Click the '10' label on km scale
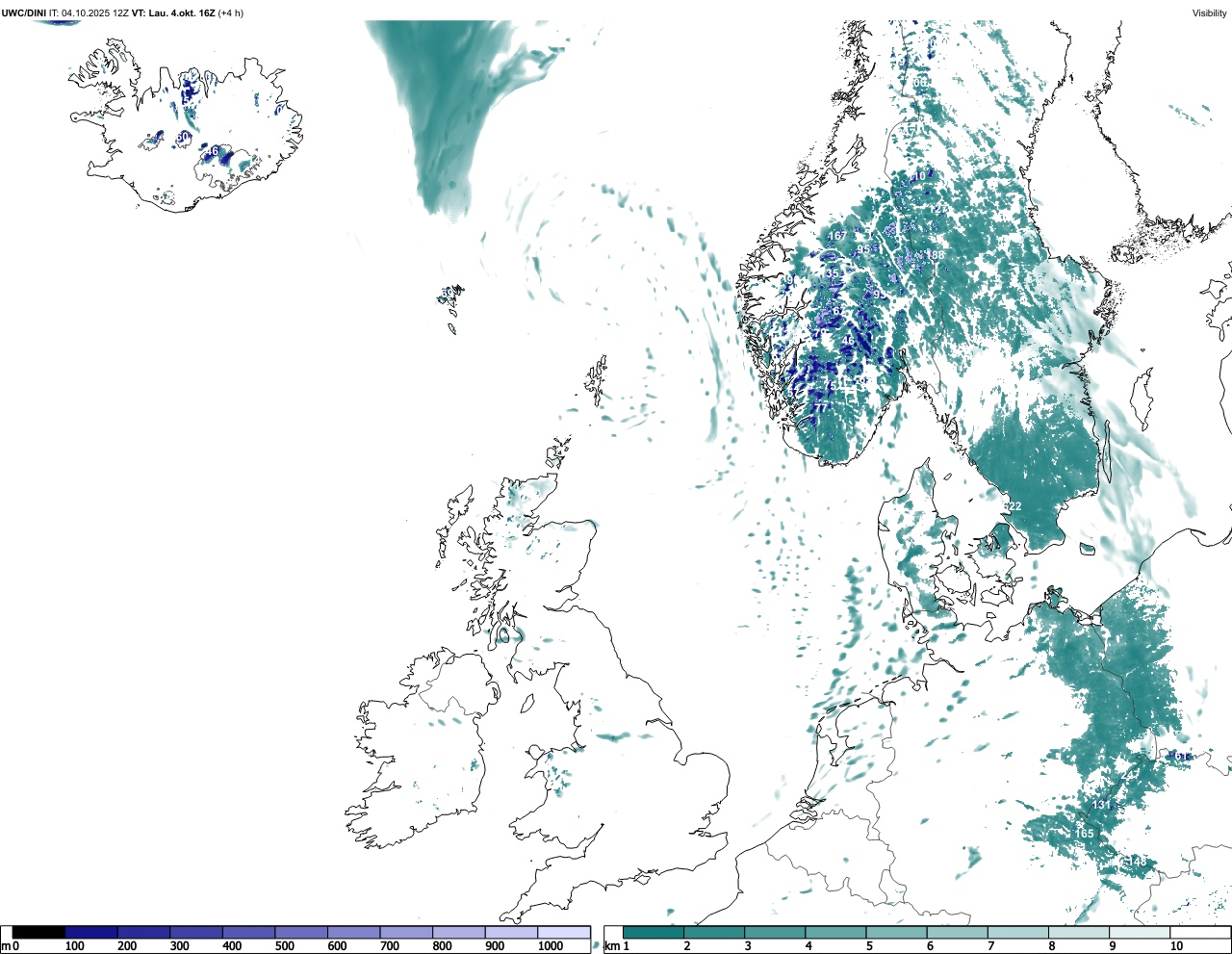1232x954 pixels. point(1177,946)
